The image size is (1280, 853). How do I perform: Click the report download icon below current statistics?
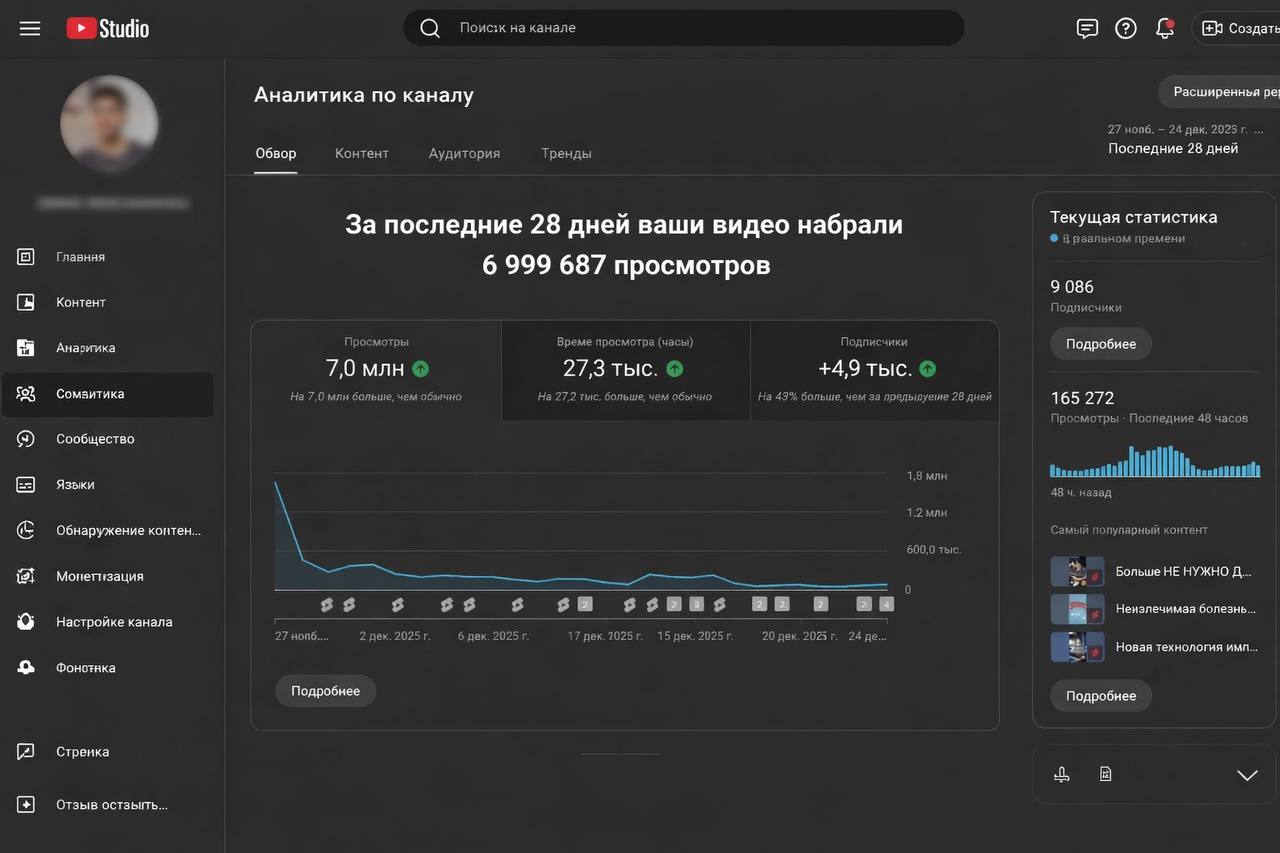point(1061,772)
